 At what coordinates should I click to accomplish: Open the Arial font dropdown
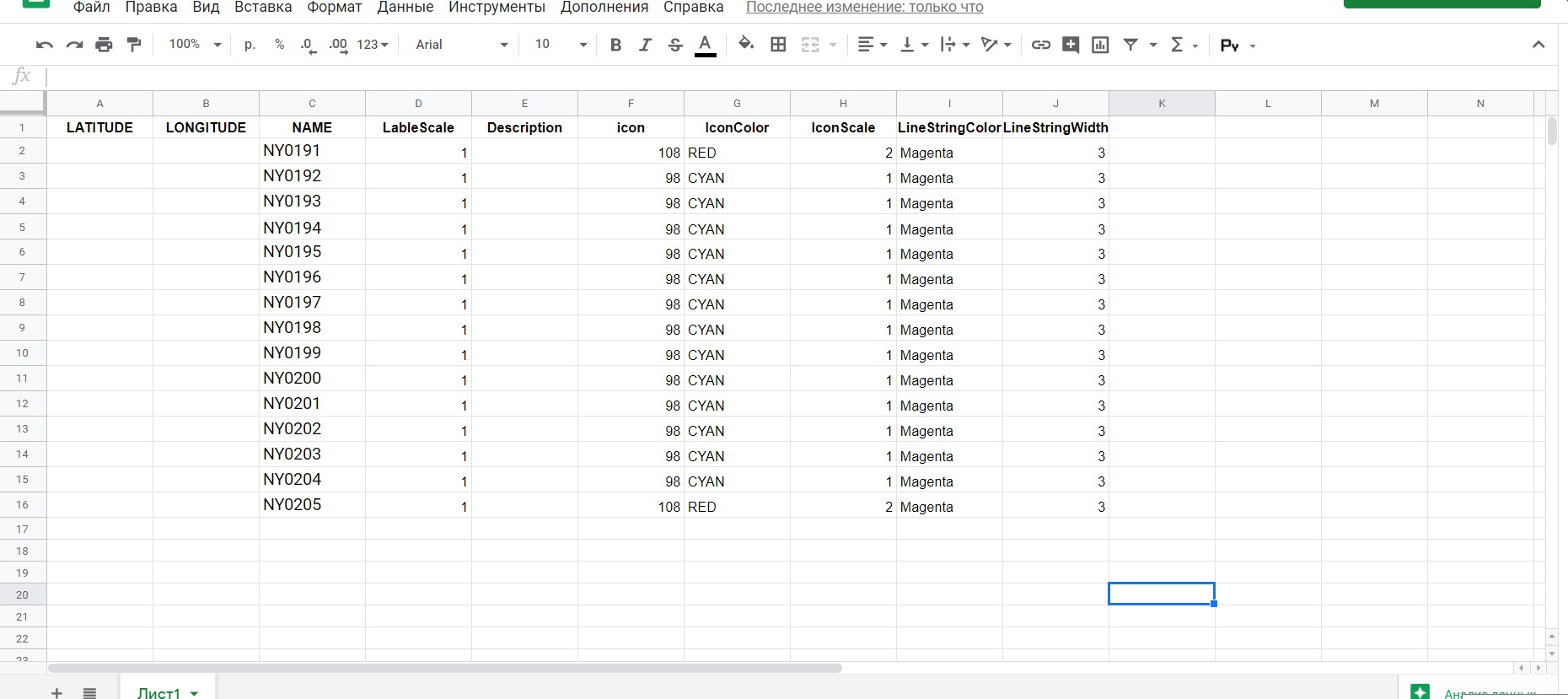click(x=462, y=45)
